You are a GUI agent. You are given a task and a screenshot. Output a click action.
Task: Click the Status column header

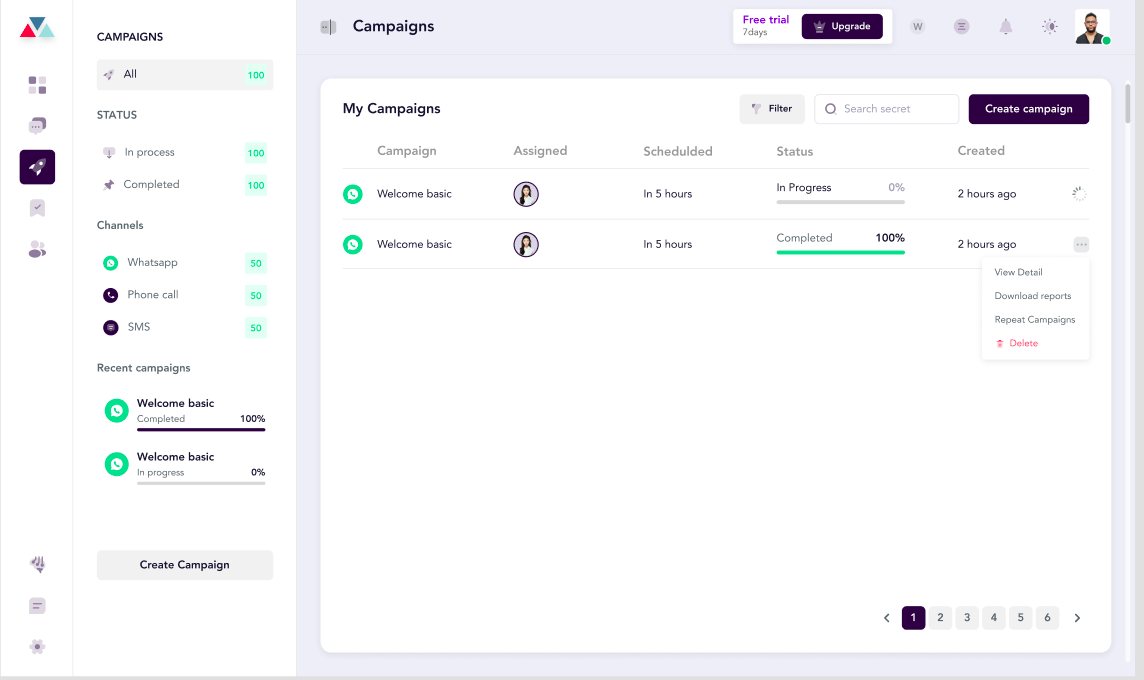point(795,151)
